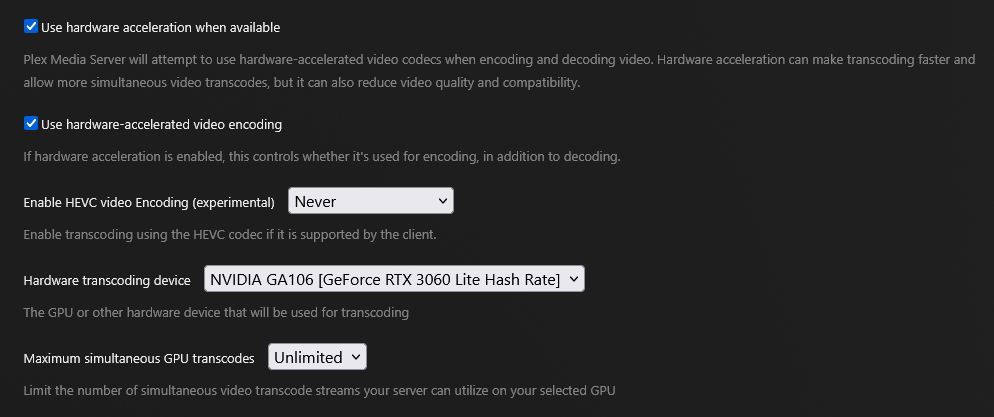This screenshot has width=994, height=417.
Task: Click the 'The GPU or other hardware device' help text
Action: pos(216,312)
